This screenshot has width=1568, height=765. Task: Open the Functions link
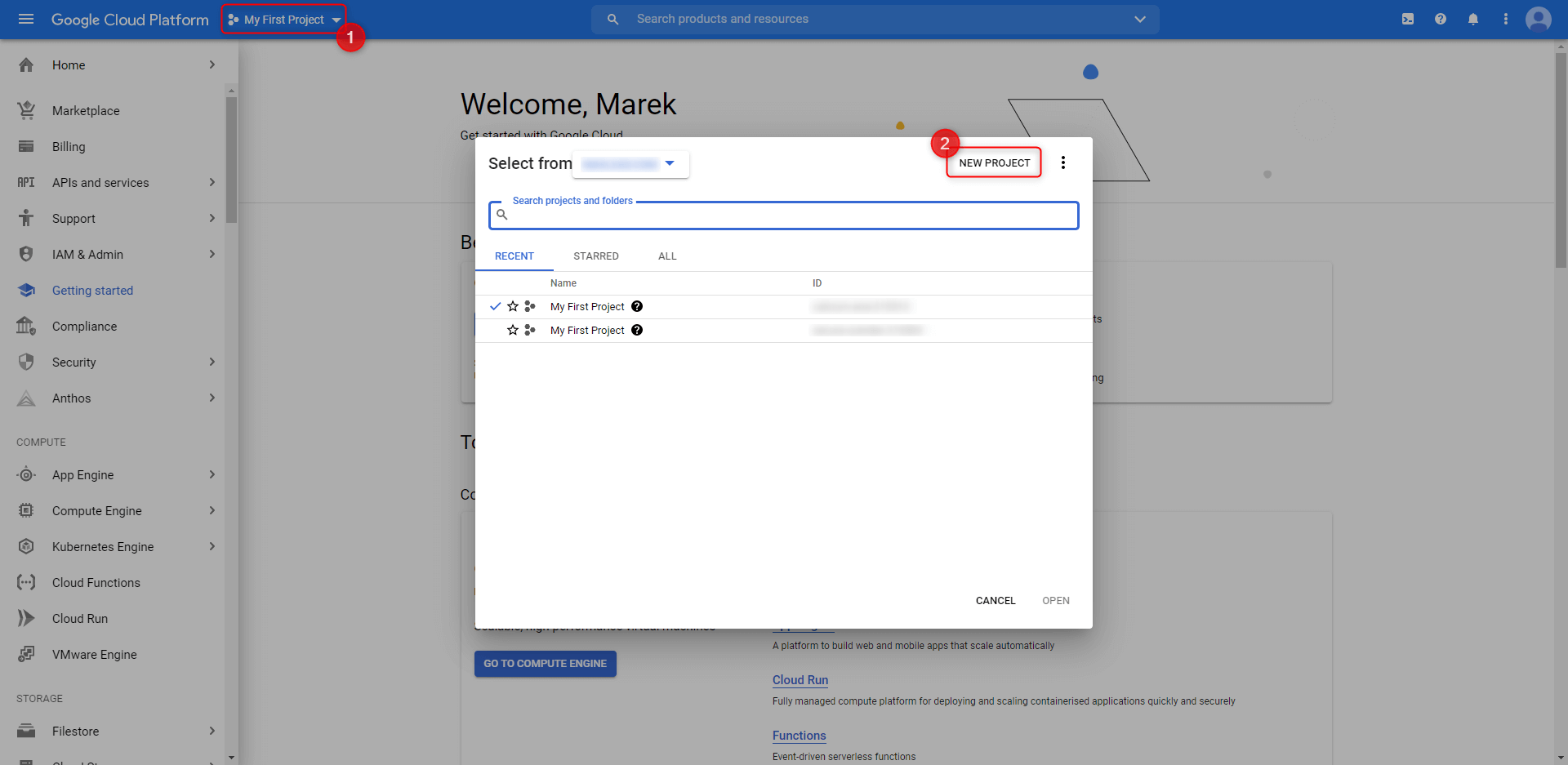tap(800, 736)
